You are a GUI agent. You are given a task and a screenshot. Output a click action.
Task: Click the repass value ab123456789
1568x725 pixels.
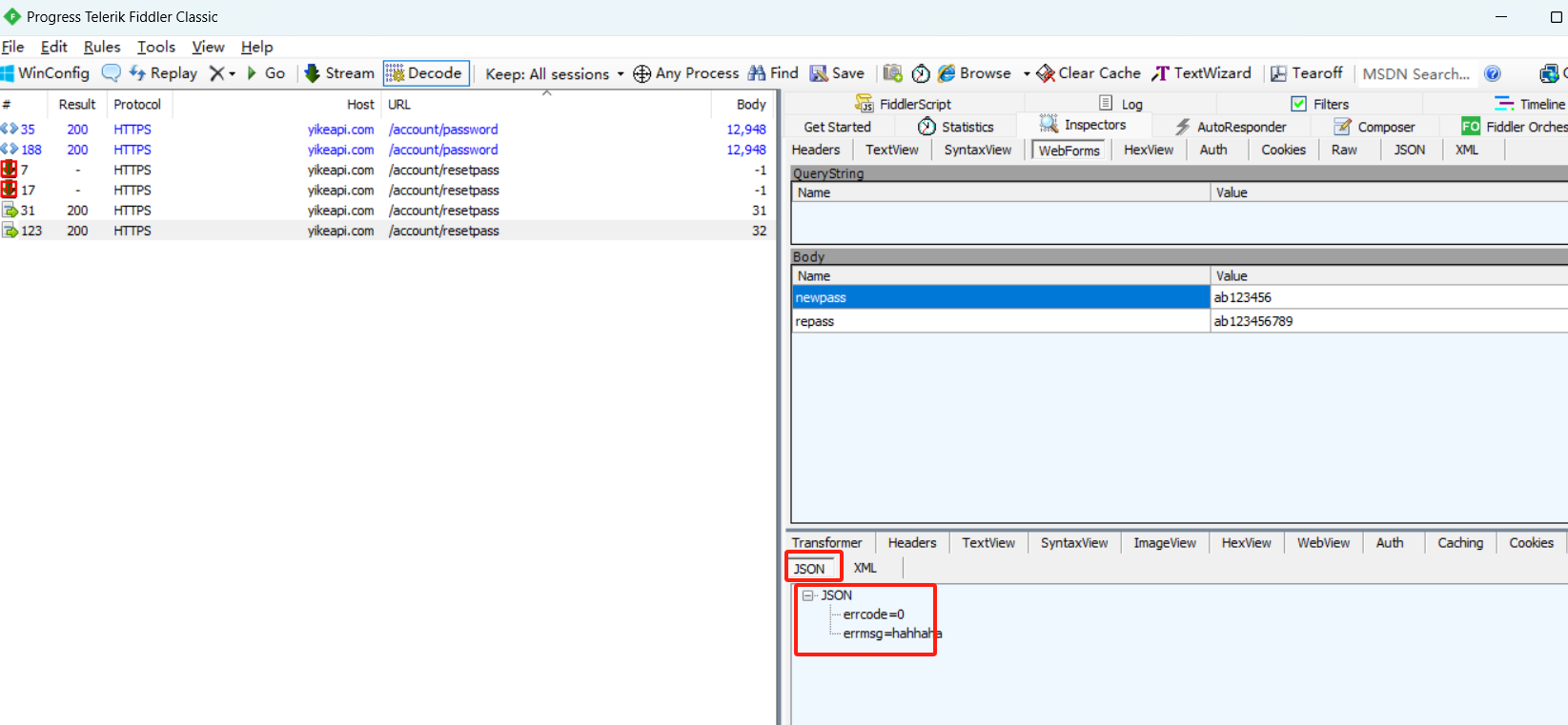pyautogui.click(x=1253, y=322)
